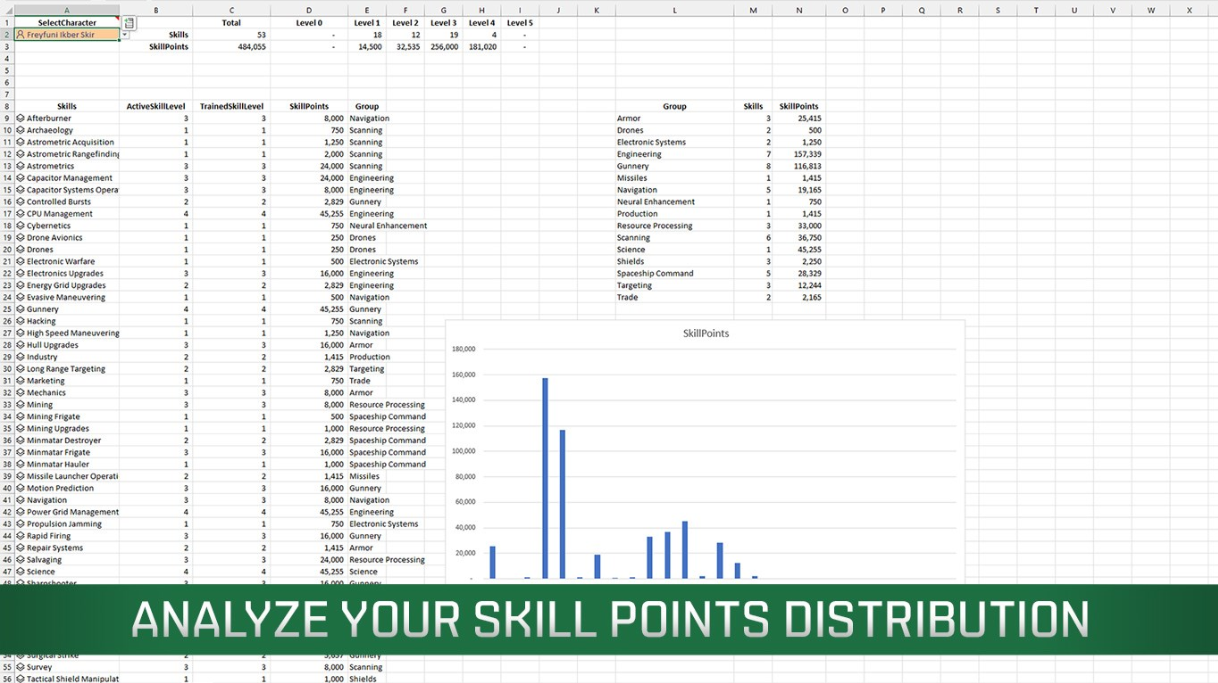Viewport: 1218px width, 683px height.
Task: Click the icon in the Gunnery skill row
Action: [21, 309]
